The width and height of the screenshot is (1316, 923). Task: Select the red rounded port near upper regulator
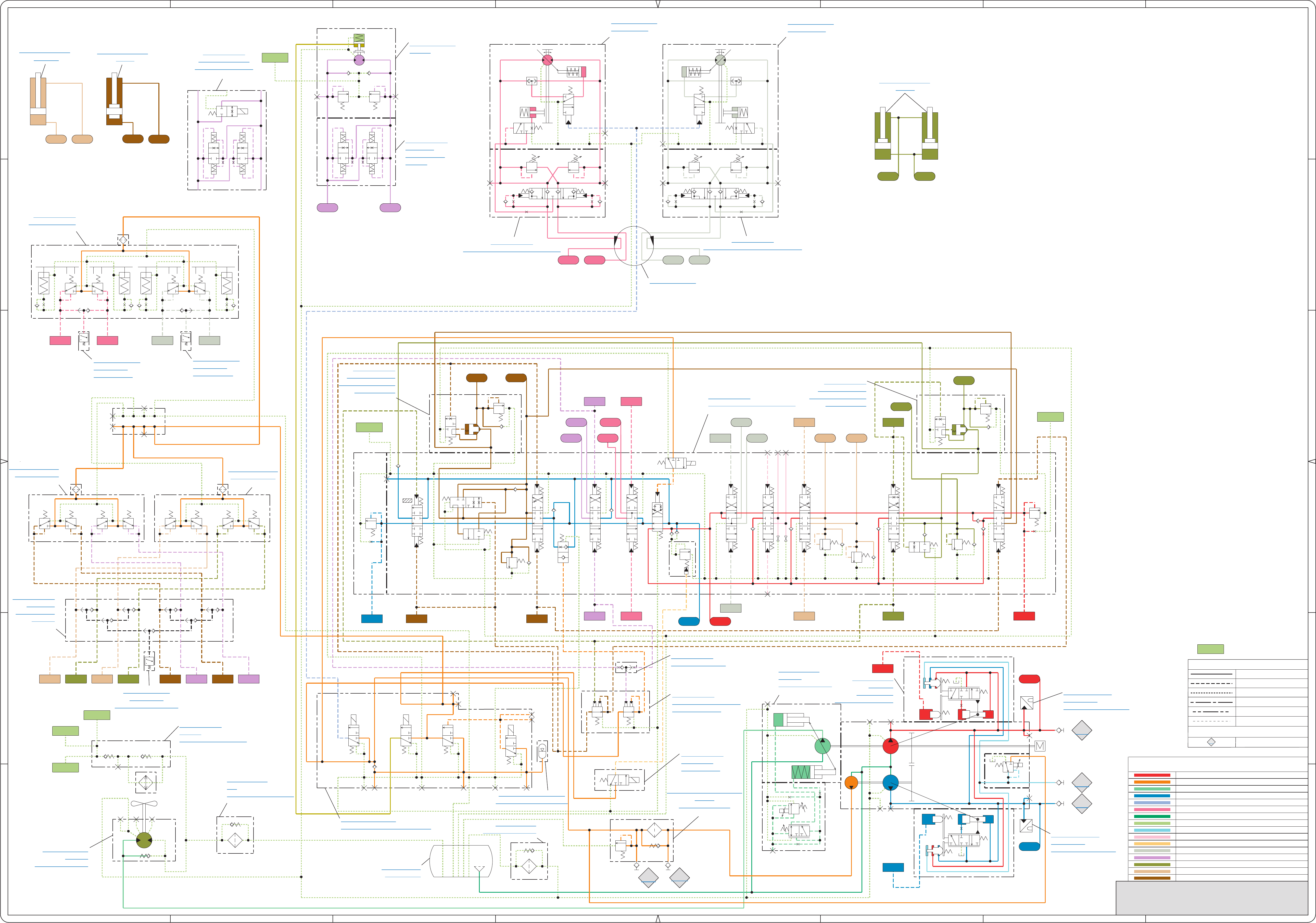click(1029, 679)
